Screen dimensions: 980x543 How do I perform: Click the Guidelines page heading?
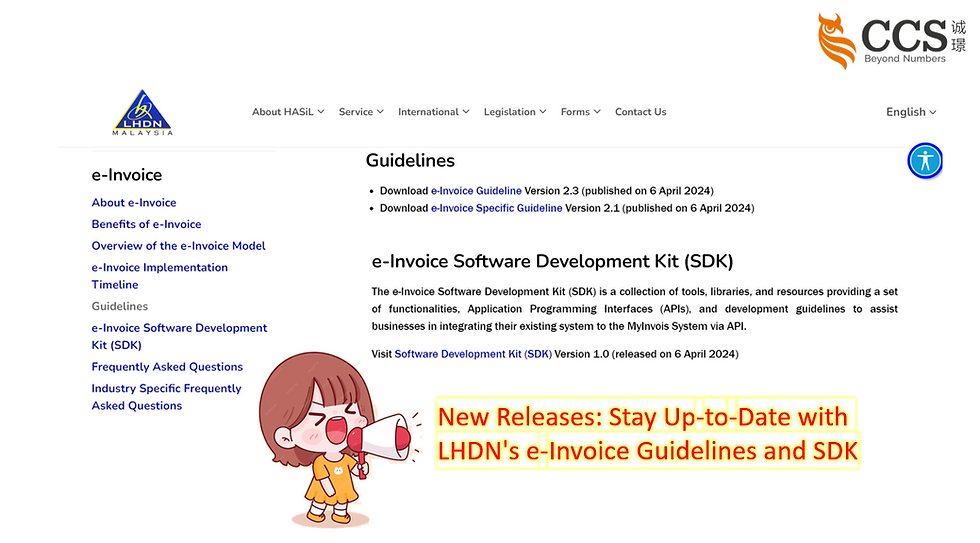pyautogui.click(x=410, y=161)
